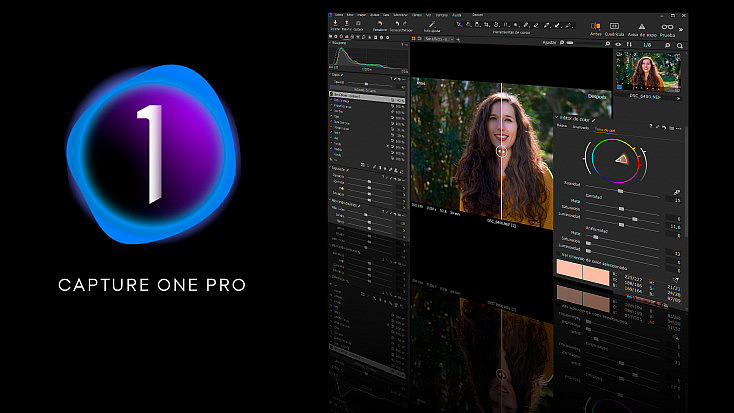
Task: Click the Ajustar fit zoom button
Action: coord(550,42)
